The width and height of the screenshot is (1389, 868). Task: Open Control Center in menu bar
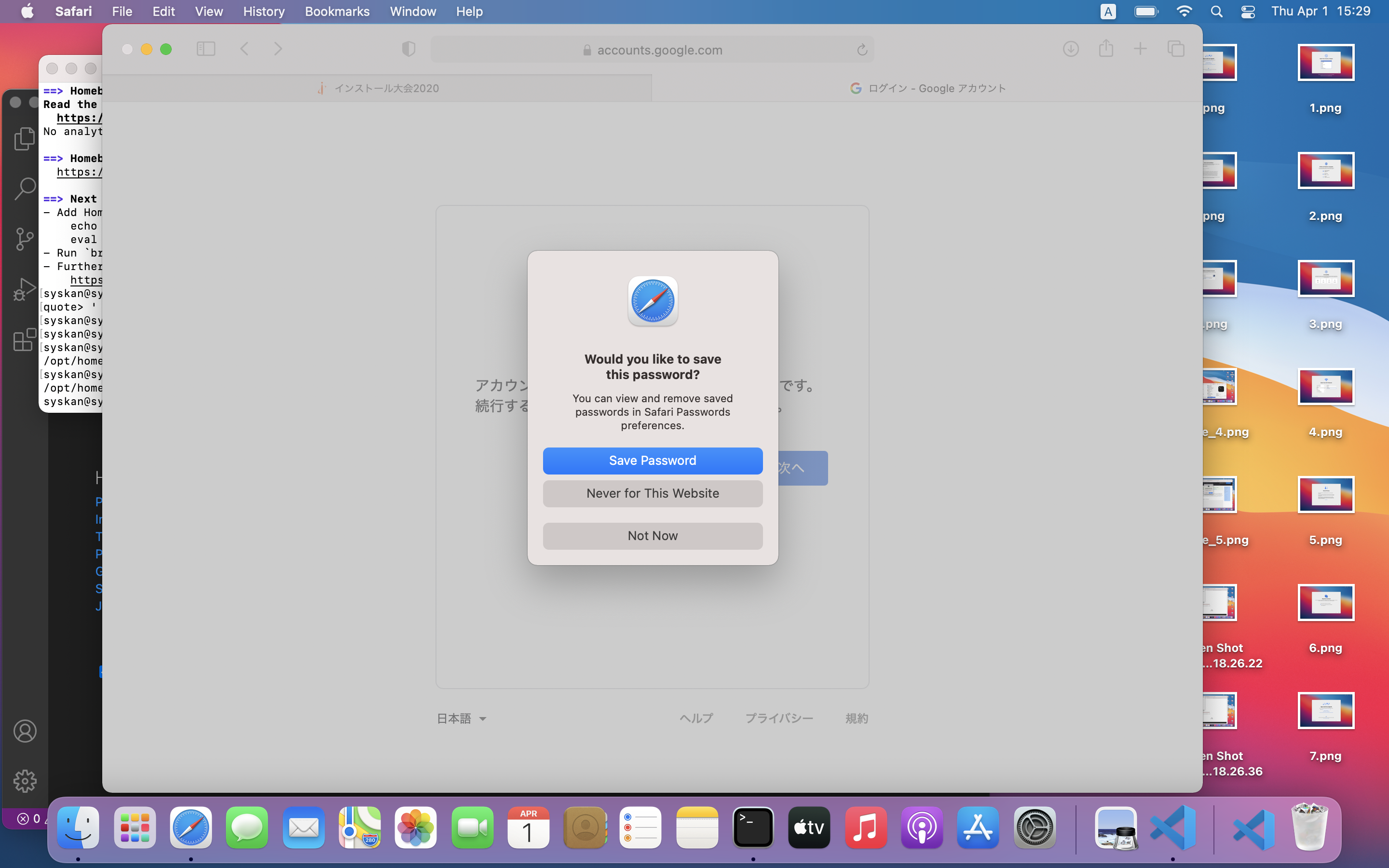click(x=1248, y=12)
